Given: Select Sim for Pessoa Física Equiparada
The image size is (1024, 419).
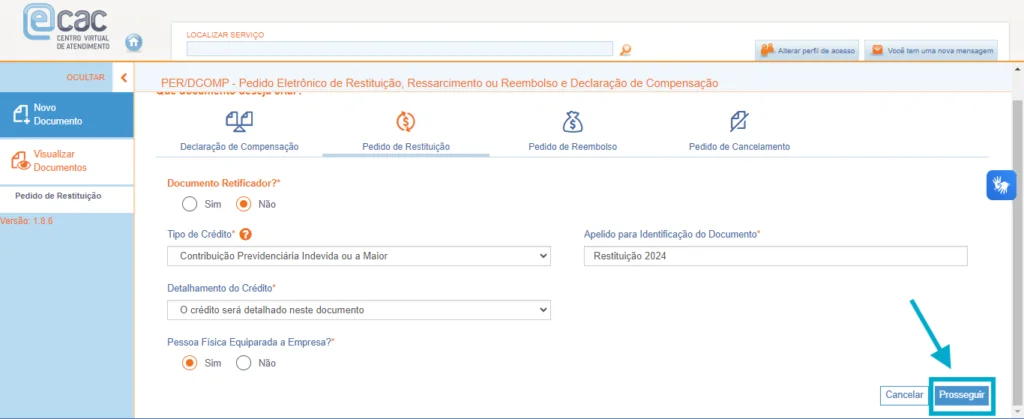Looking at the screenshot, I should pyautogui.click(x=190, y=363).
